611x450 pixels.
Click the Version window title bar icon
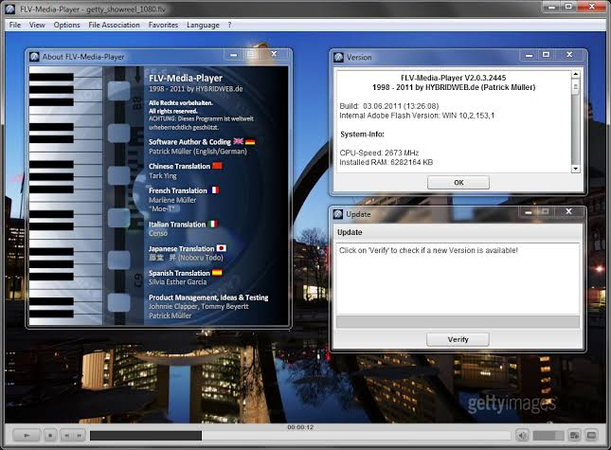tap(338, 56)
